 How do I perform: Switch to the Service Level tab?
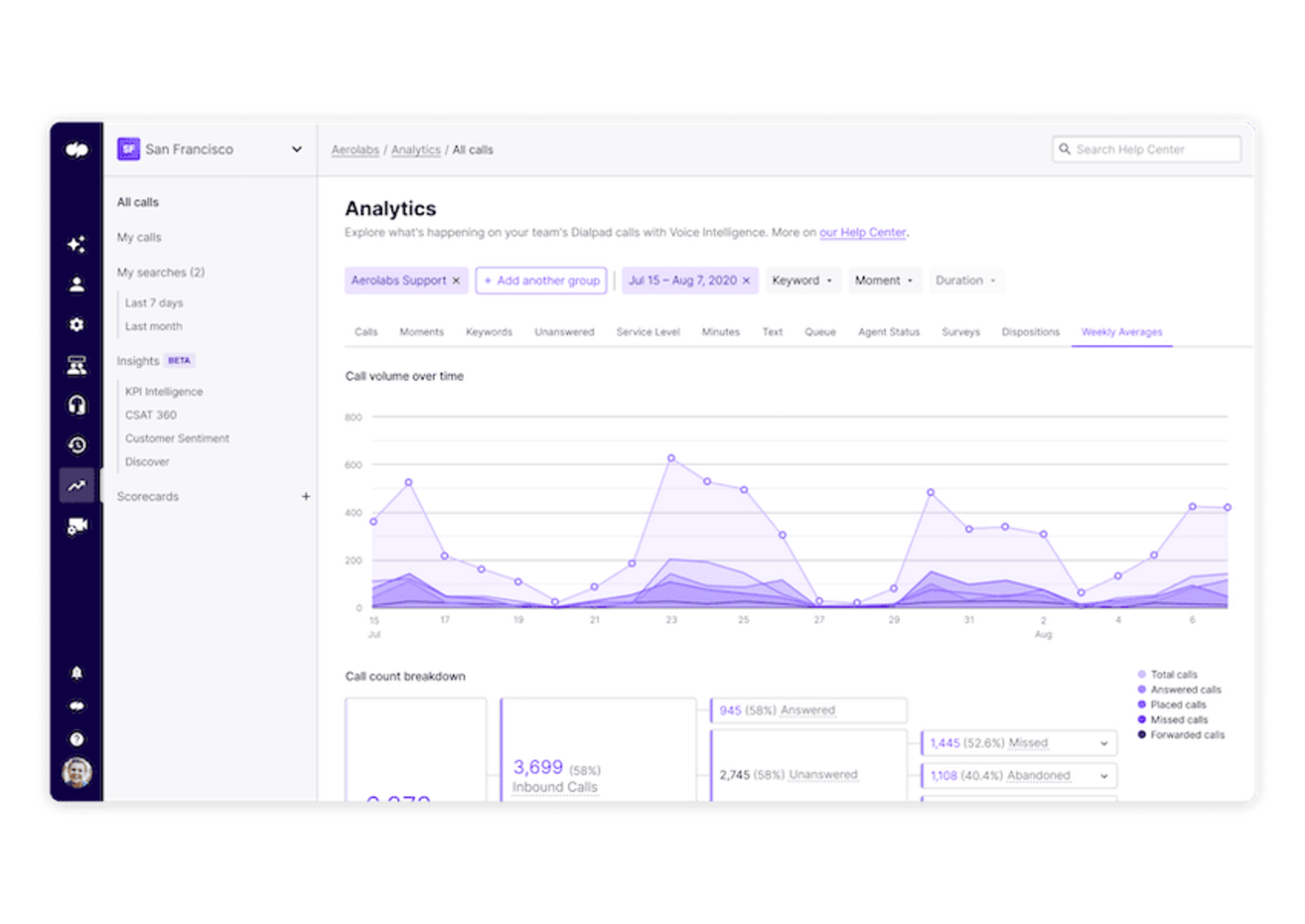[x=648, y=332]
